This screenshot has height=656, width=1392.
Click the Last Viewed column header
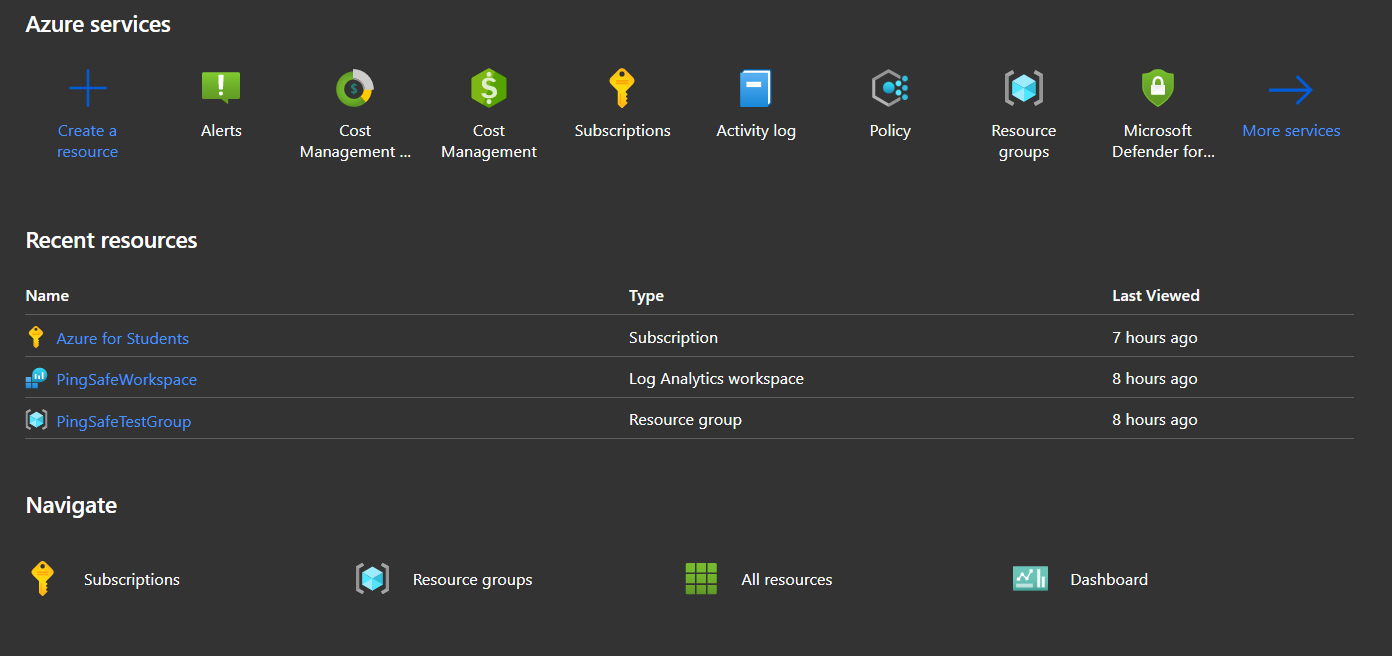coord(1155,296)
